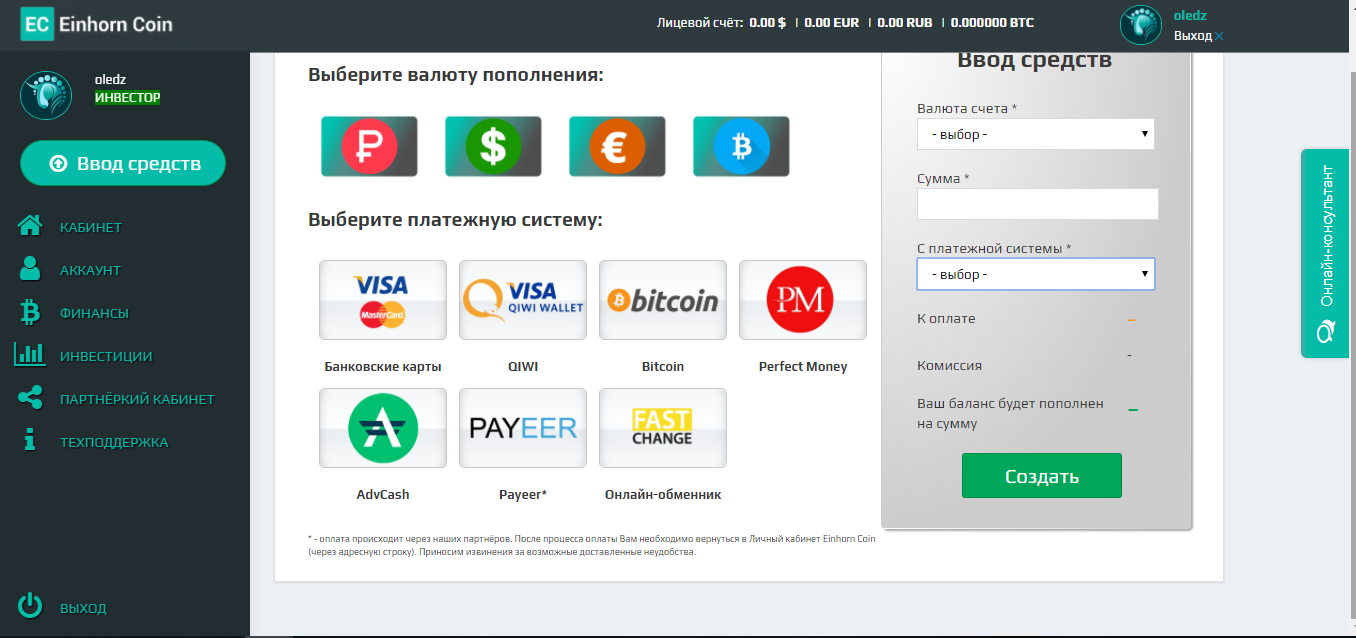Click the bitcoin icon beside ФИНАНСЫ
The image size is (1356, 638).
point(30,313)
